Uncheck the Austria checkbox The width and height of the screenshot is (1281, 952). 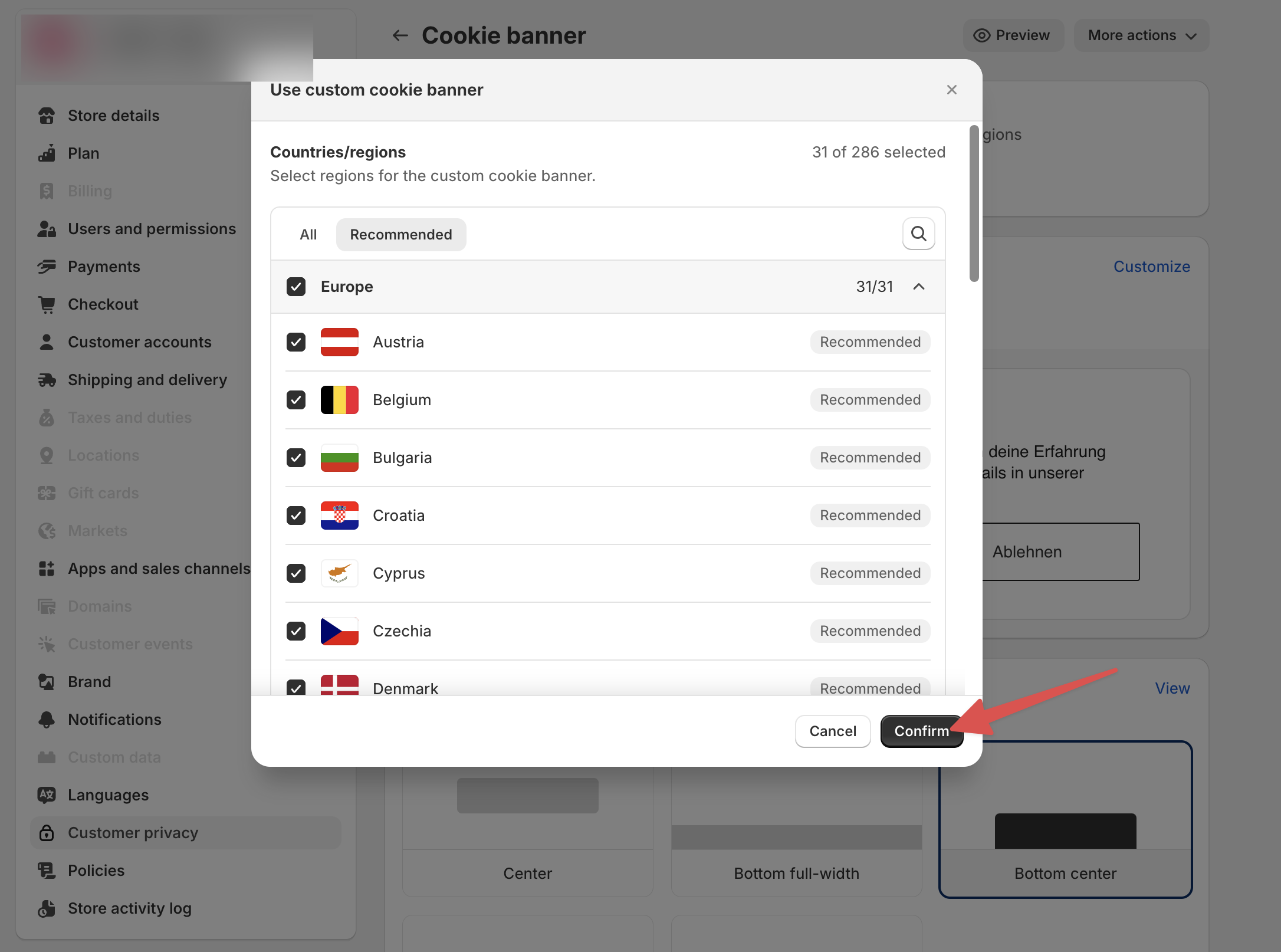coord(295,342)
